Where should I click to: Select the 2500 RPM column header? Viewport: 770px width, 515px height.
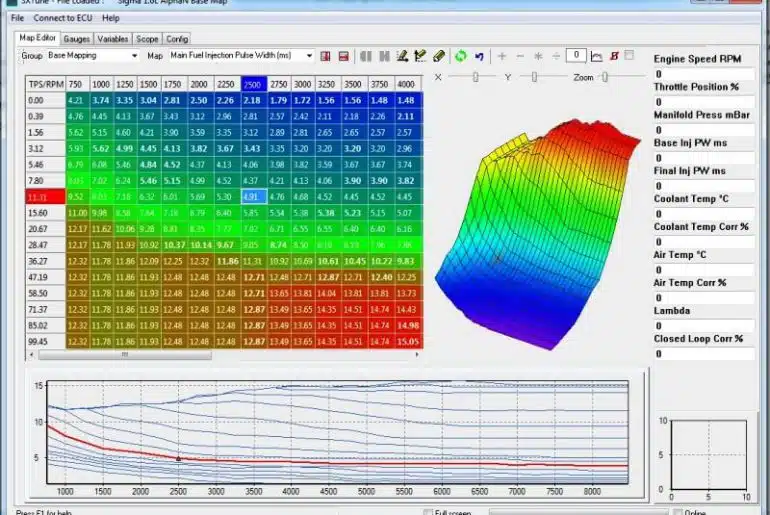tap(253, 84)
